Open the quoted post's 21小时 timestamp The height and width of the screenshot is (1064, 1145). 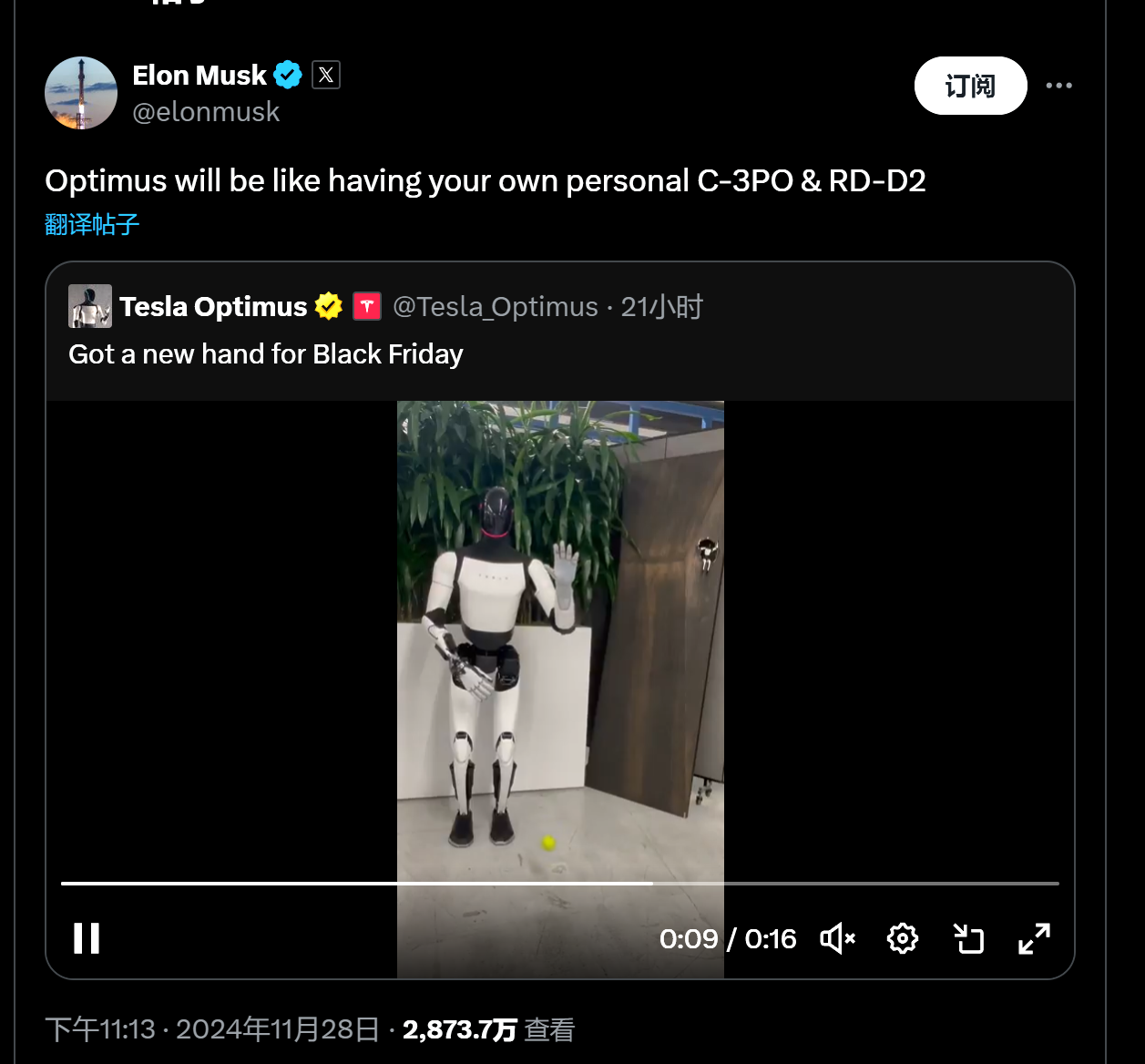[x=662, y=307]
